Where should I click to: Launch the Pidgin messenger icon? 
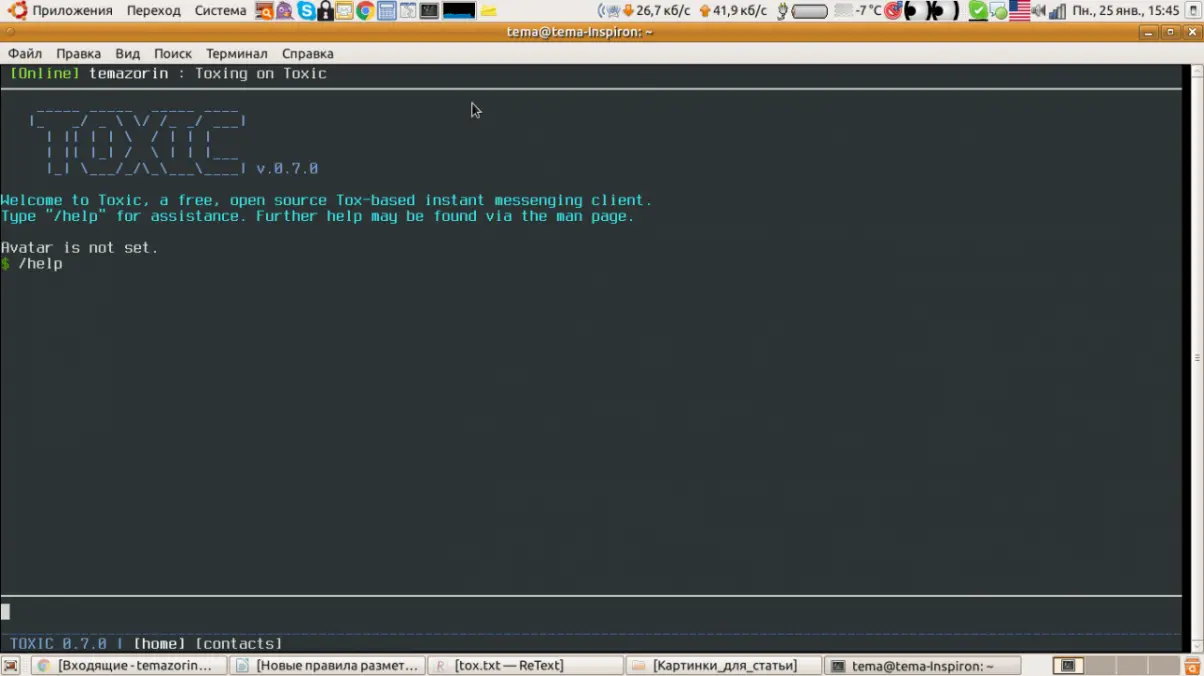[x=285, y=11]
